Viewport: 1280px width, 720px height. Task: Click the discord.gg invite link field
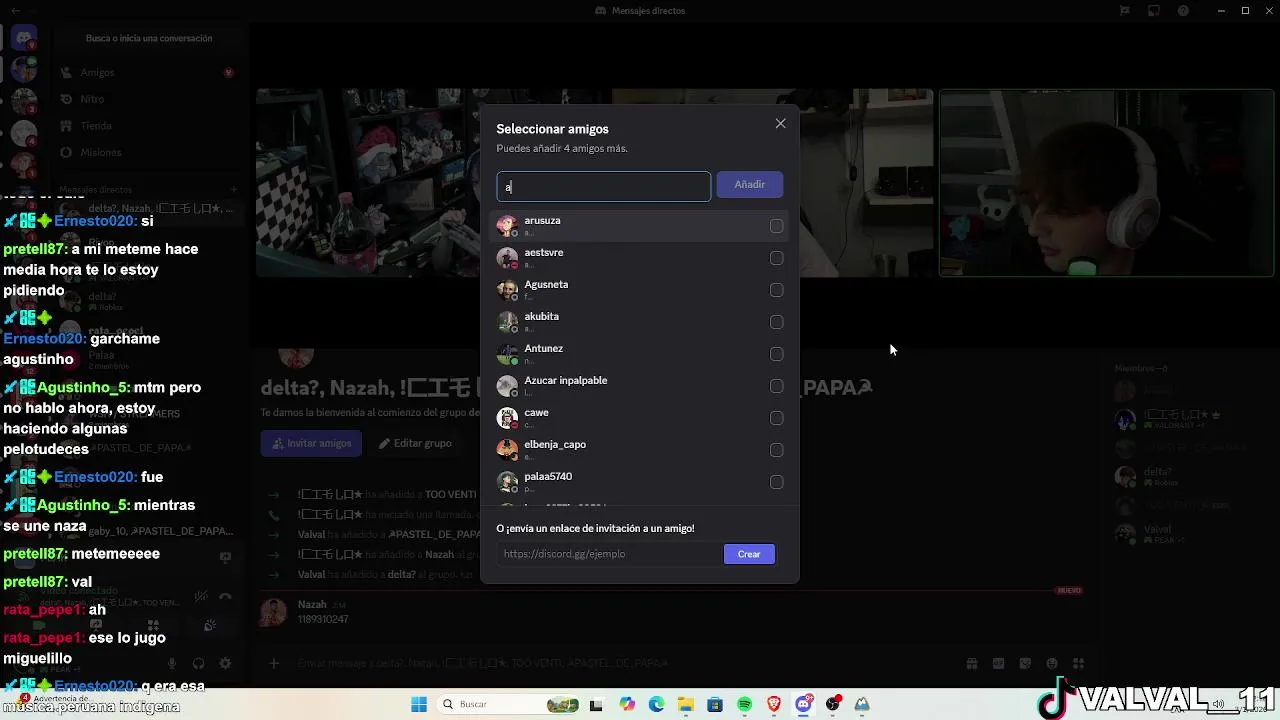point(609,554)
